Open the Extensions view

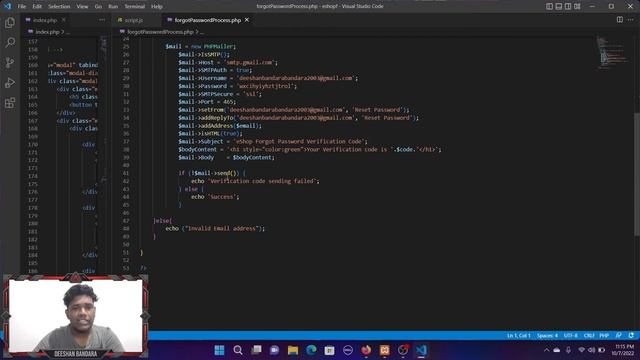10,102
